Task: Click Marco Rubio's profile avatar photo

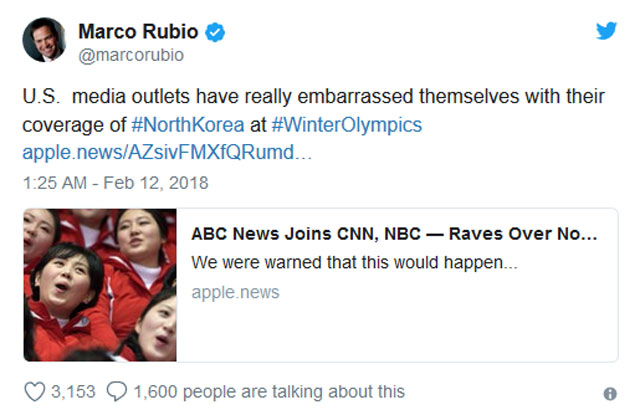Action: coord(44,39)
